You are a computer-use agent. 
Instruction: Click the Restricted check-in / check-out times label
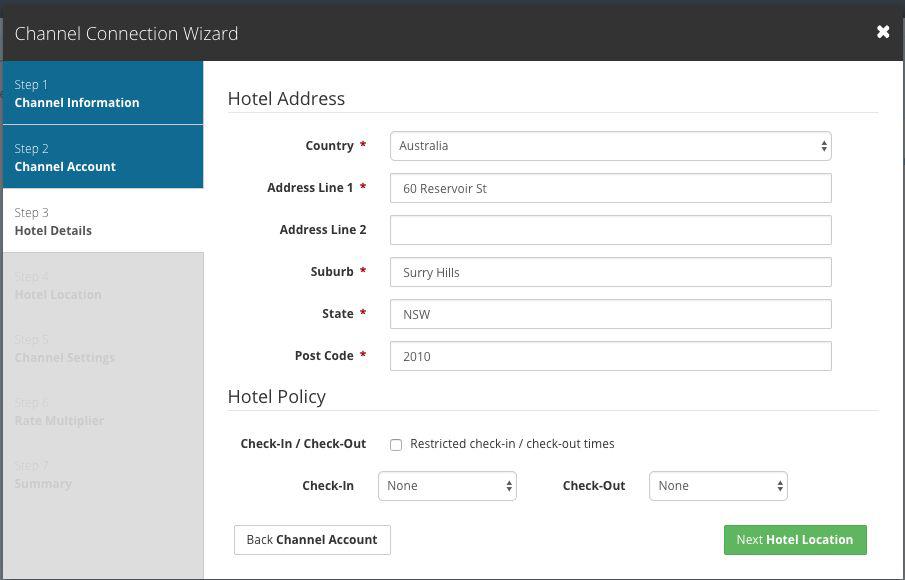click(x=512, y=444)
